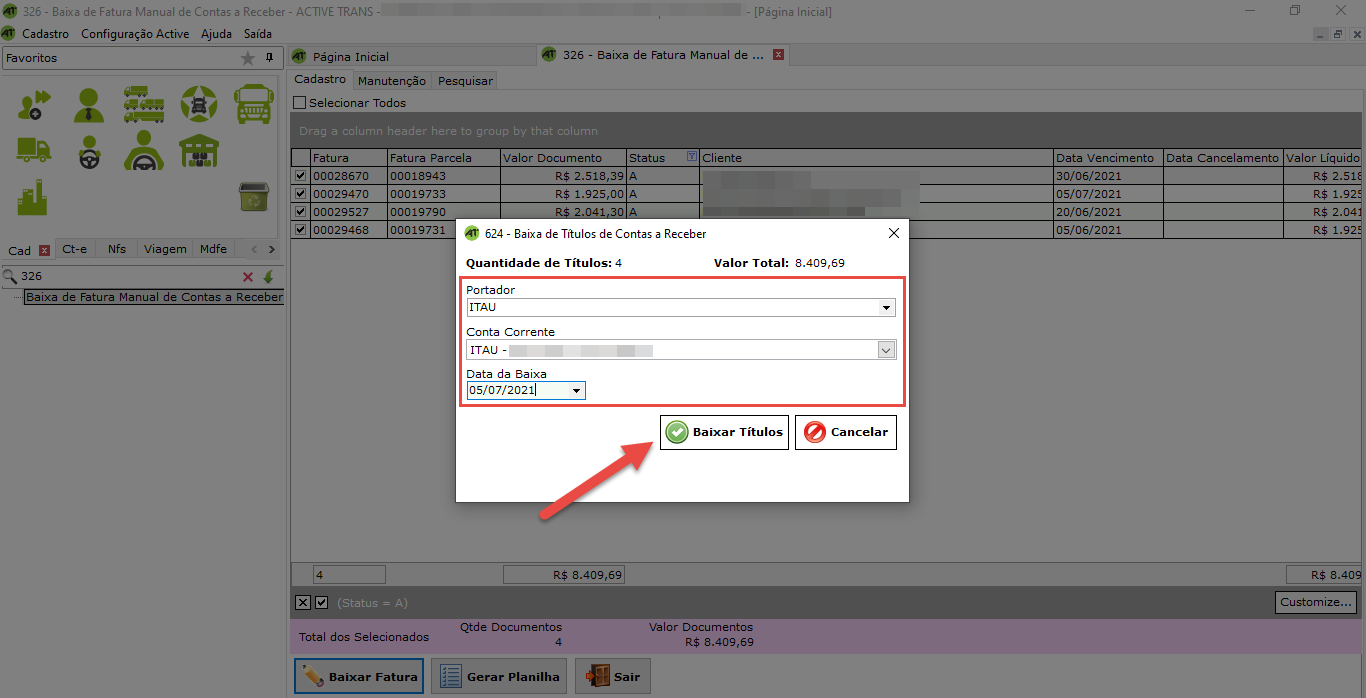
Task: Open the star truck badge favorite icon
Action: point(199,103)
